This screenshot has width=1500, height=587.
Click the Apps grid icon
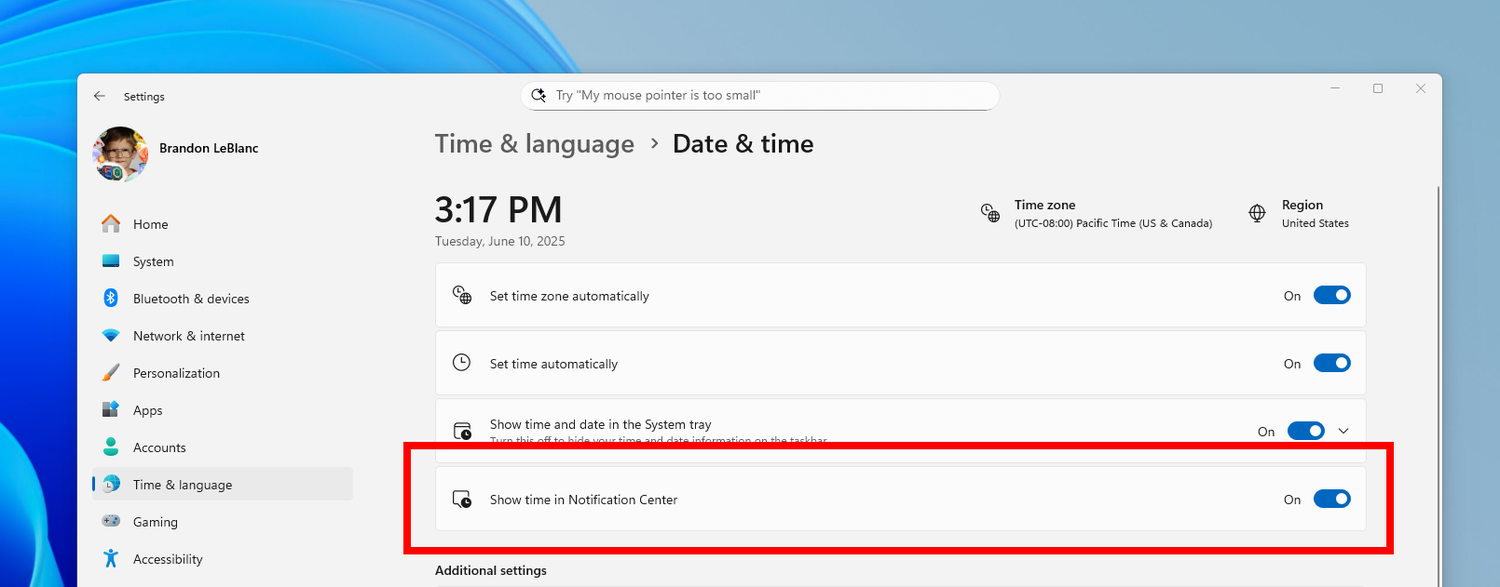(111, 410)
